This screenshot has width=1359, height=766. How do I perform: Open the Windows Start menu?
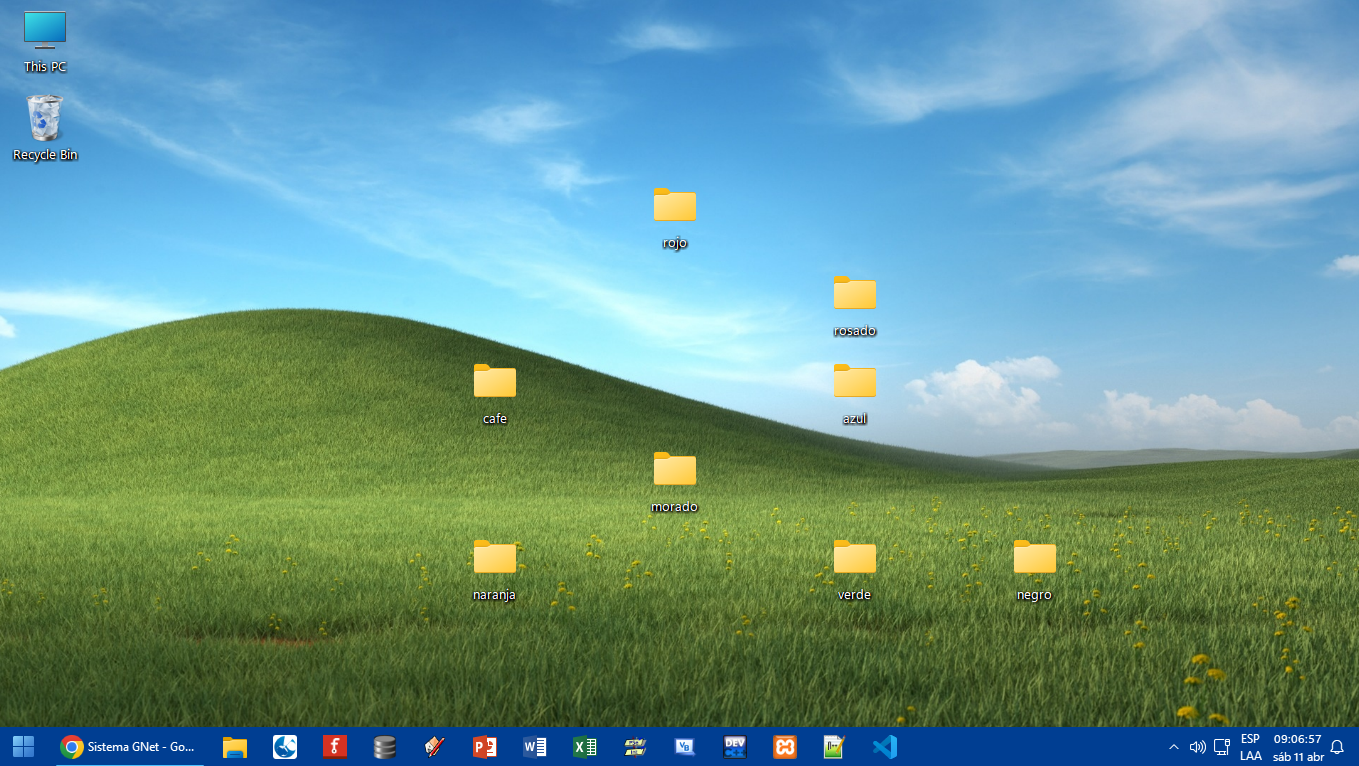(x=23, y=746)
